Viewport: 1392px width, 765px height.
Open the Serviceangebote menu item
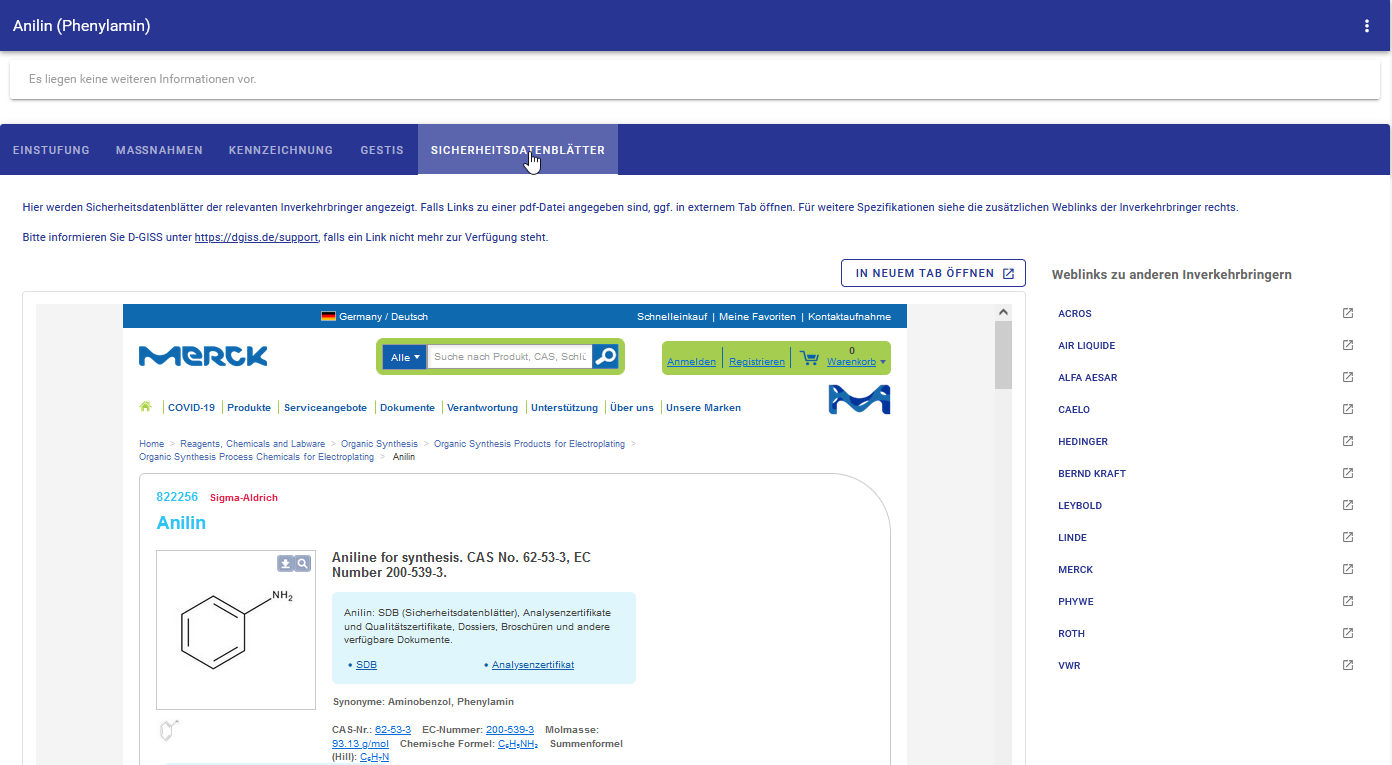click(x=325, y=408)
